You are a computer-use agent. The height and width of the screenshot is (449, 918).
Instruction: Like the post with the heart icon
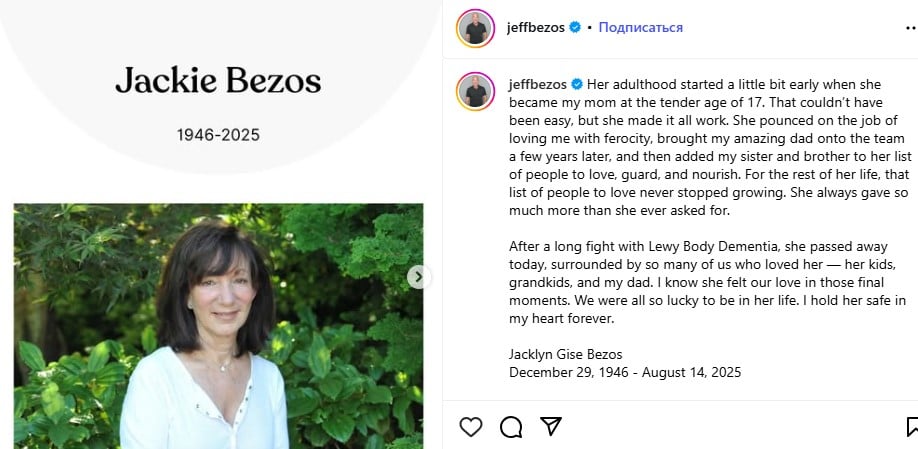[x=471, y=427]
